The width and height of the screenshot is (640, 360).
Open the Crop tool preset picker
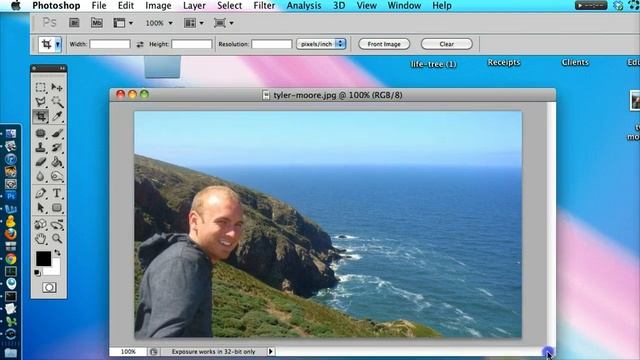tap(58, 44)
